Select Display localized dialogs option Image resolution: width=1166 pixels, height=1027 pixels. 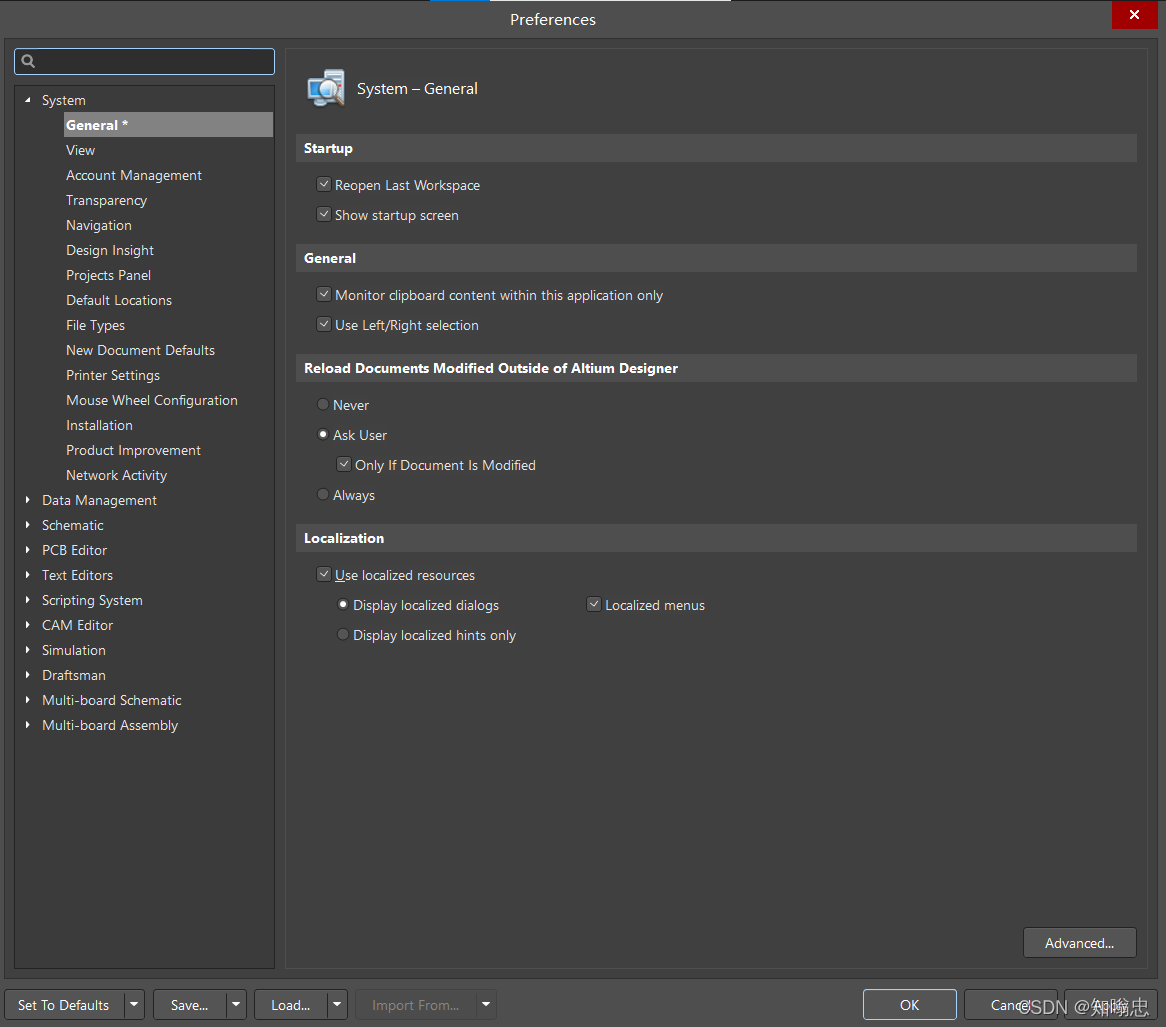(343, 605)
